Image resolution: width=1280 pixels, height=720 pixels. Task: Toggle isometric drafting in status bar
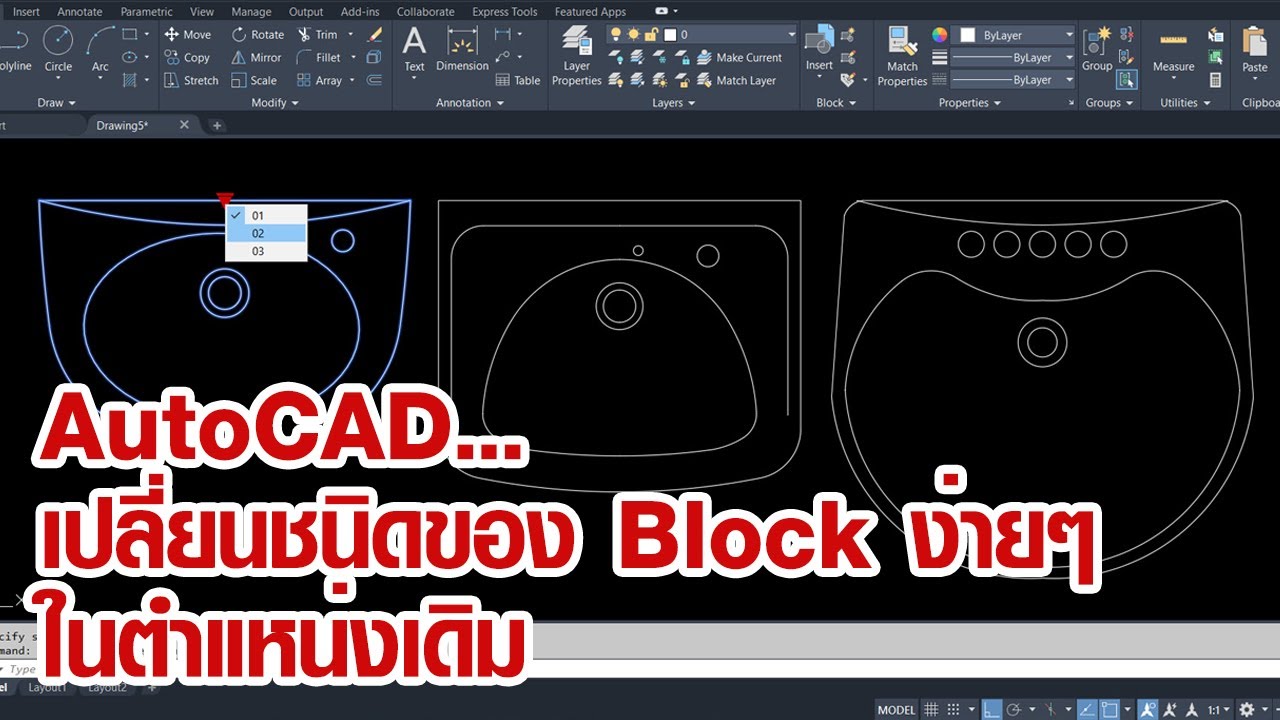click(x=1051, y=710)
